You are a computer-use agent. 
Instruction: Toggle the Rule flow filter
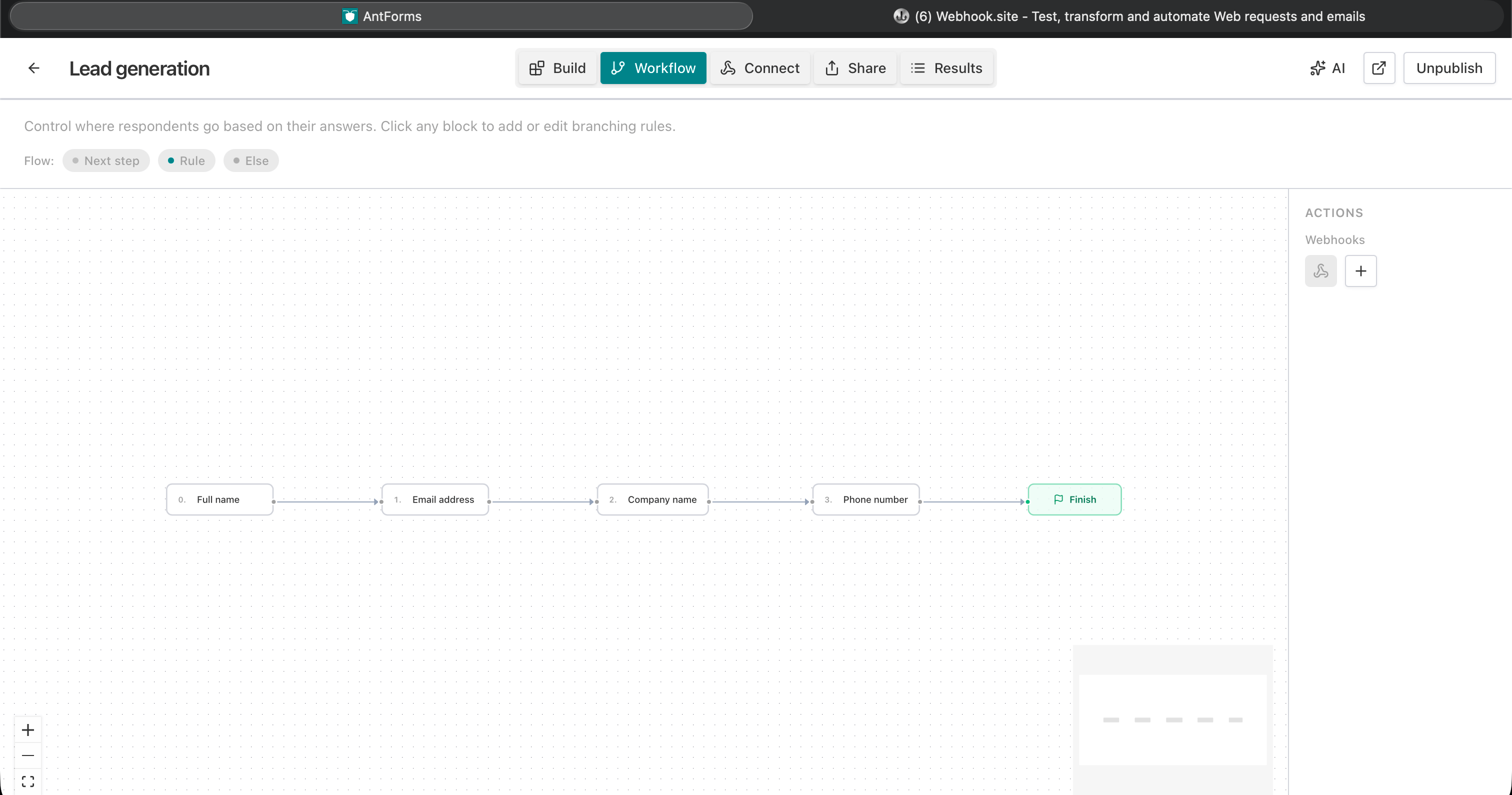tap(186, 160)
